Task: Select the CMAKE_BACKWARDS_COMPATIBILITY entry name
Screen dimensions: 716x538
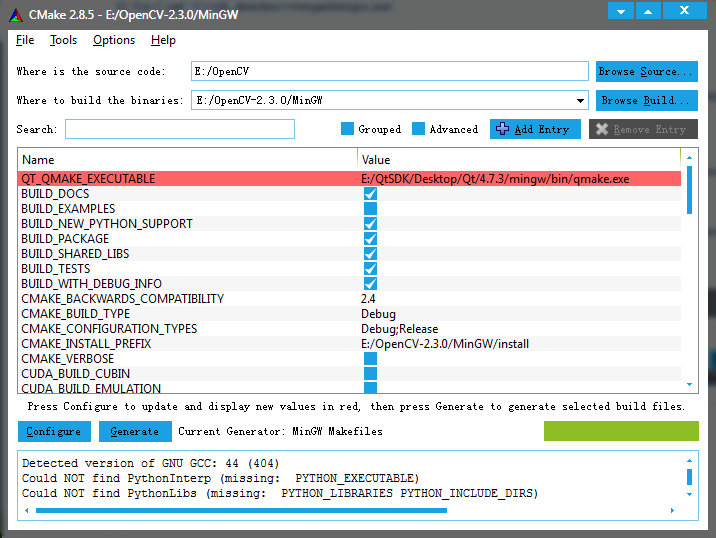Action: (x=122, y=299)
